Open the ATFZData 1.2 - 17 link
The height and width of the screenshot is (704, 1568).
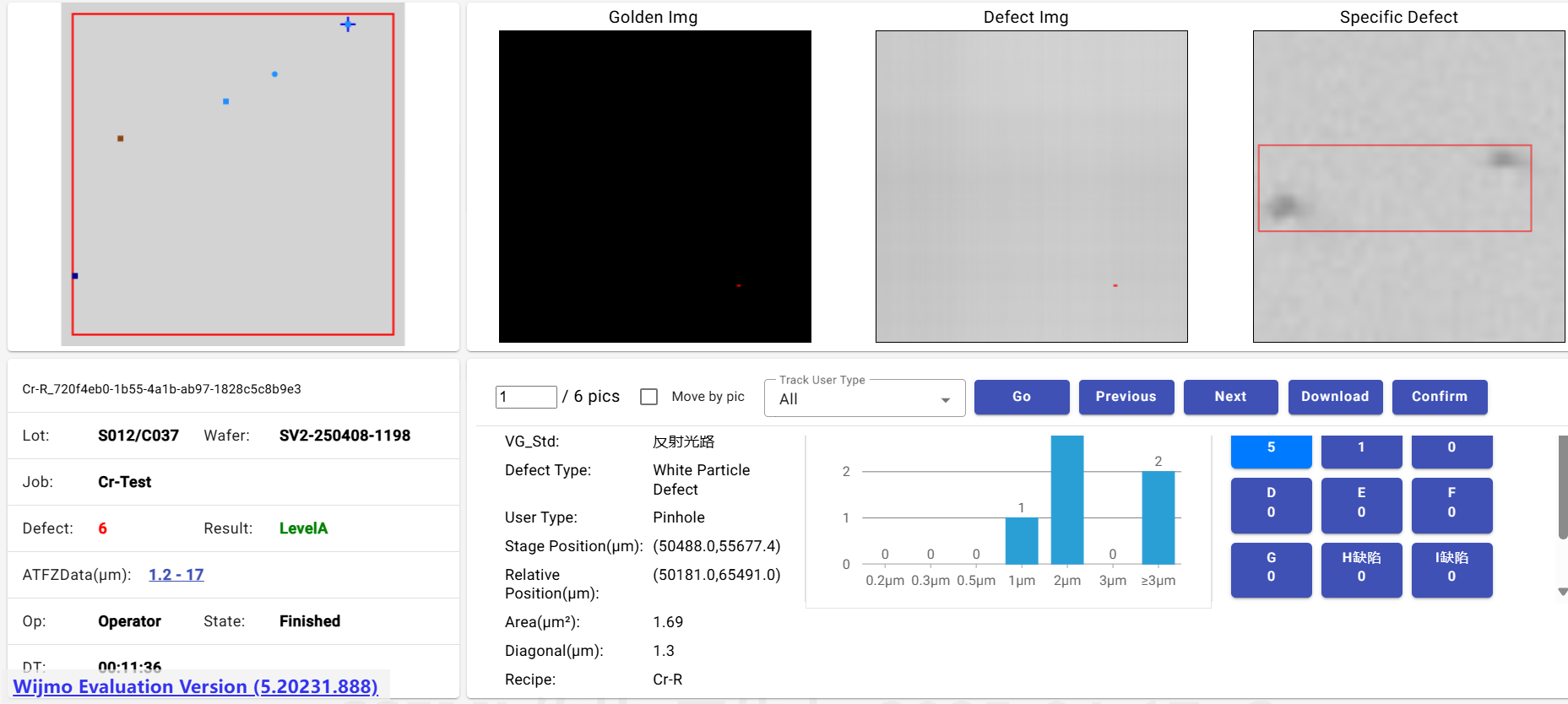click(x=176, y=575)
